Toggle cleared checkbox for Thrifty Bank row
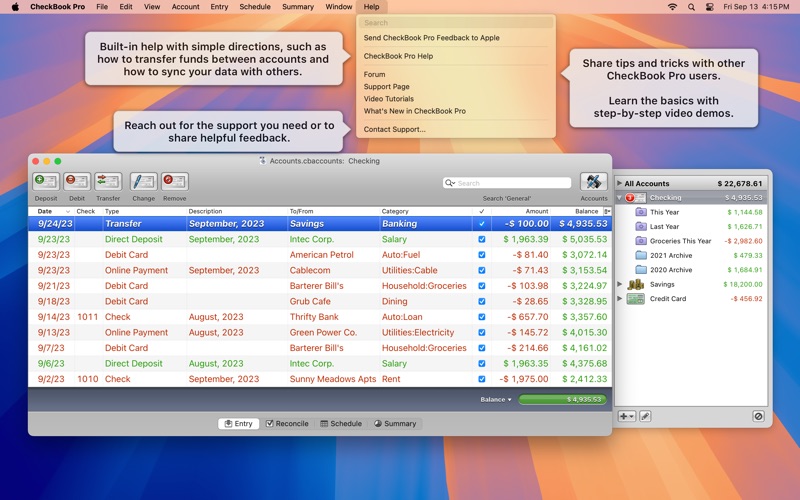The height and width of the screenshot is (500, 800). (x=482, y=317)
